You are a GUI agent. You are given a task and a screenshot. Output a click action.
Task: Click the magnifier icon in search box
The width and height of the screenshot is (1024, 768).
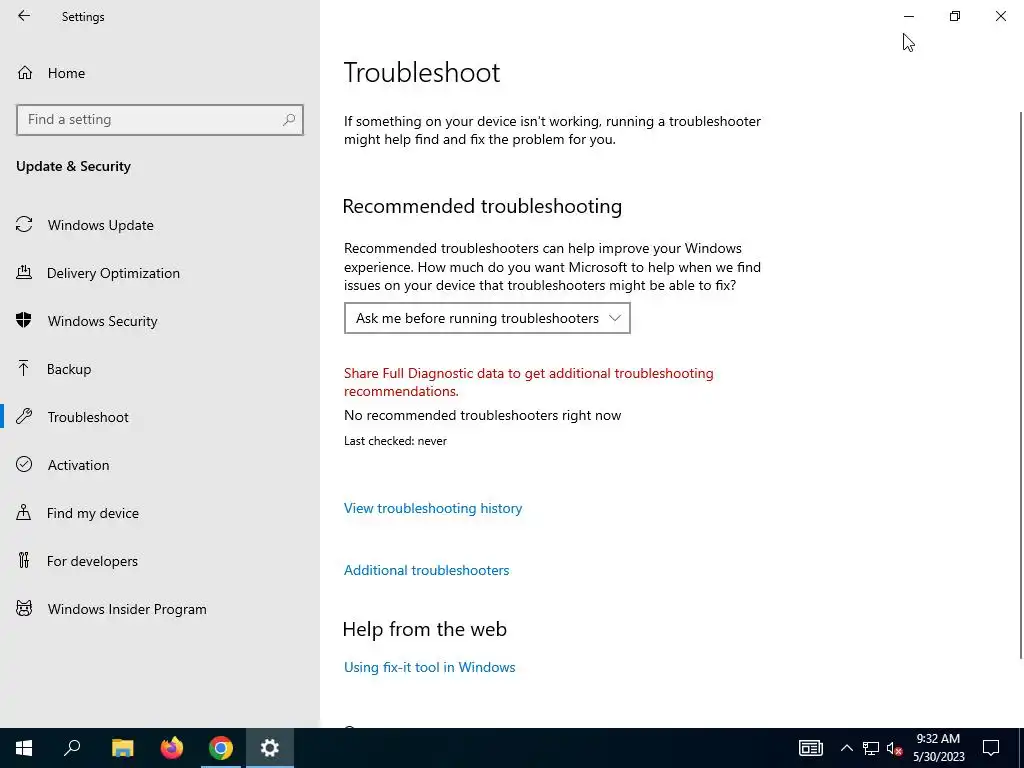[x=289, y=120]
